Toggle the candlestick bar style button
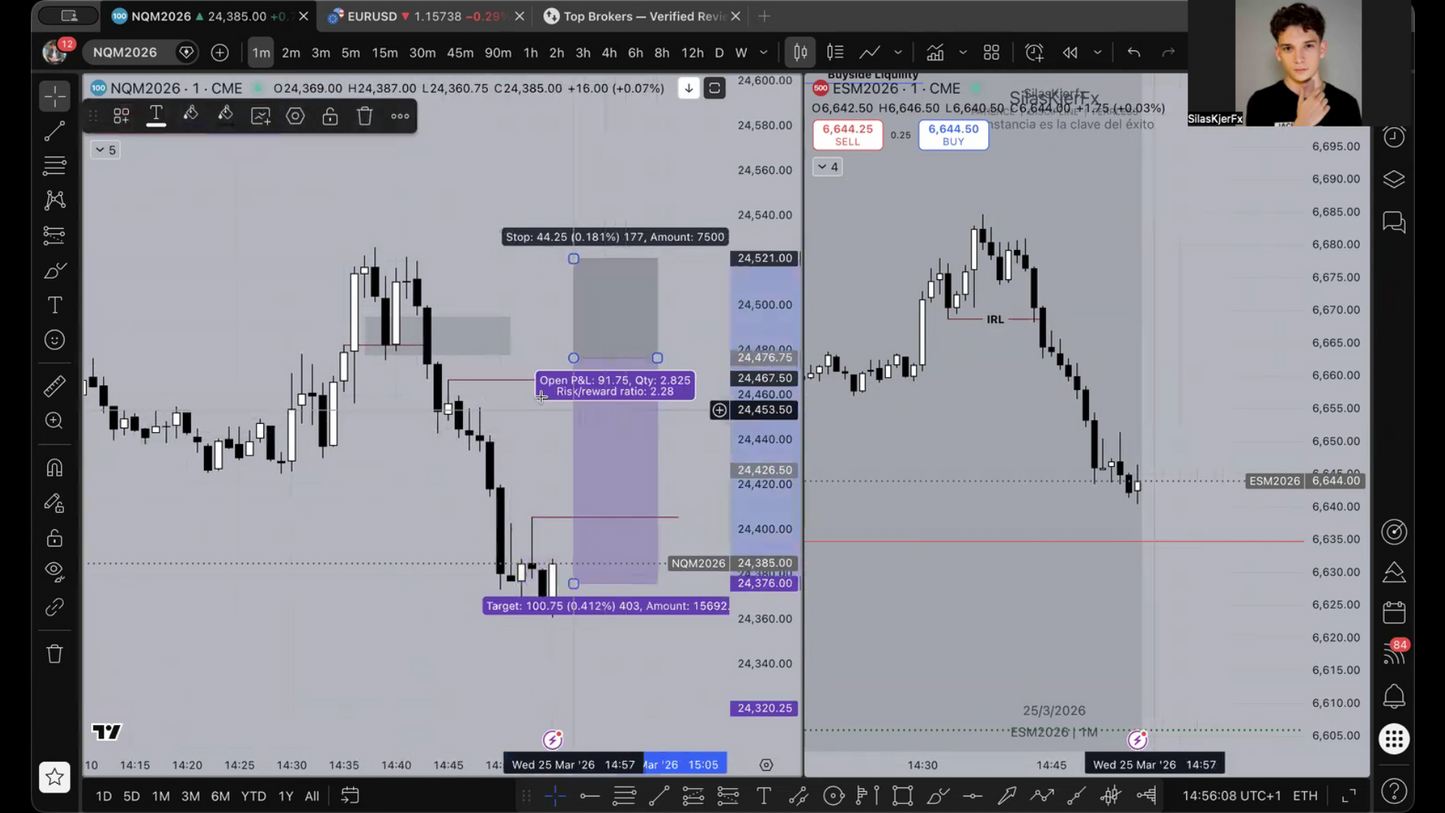This screenshot has width=1445, height=813. 800,52
